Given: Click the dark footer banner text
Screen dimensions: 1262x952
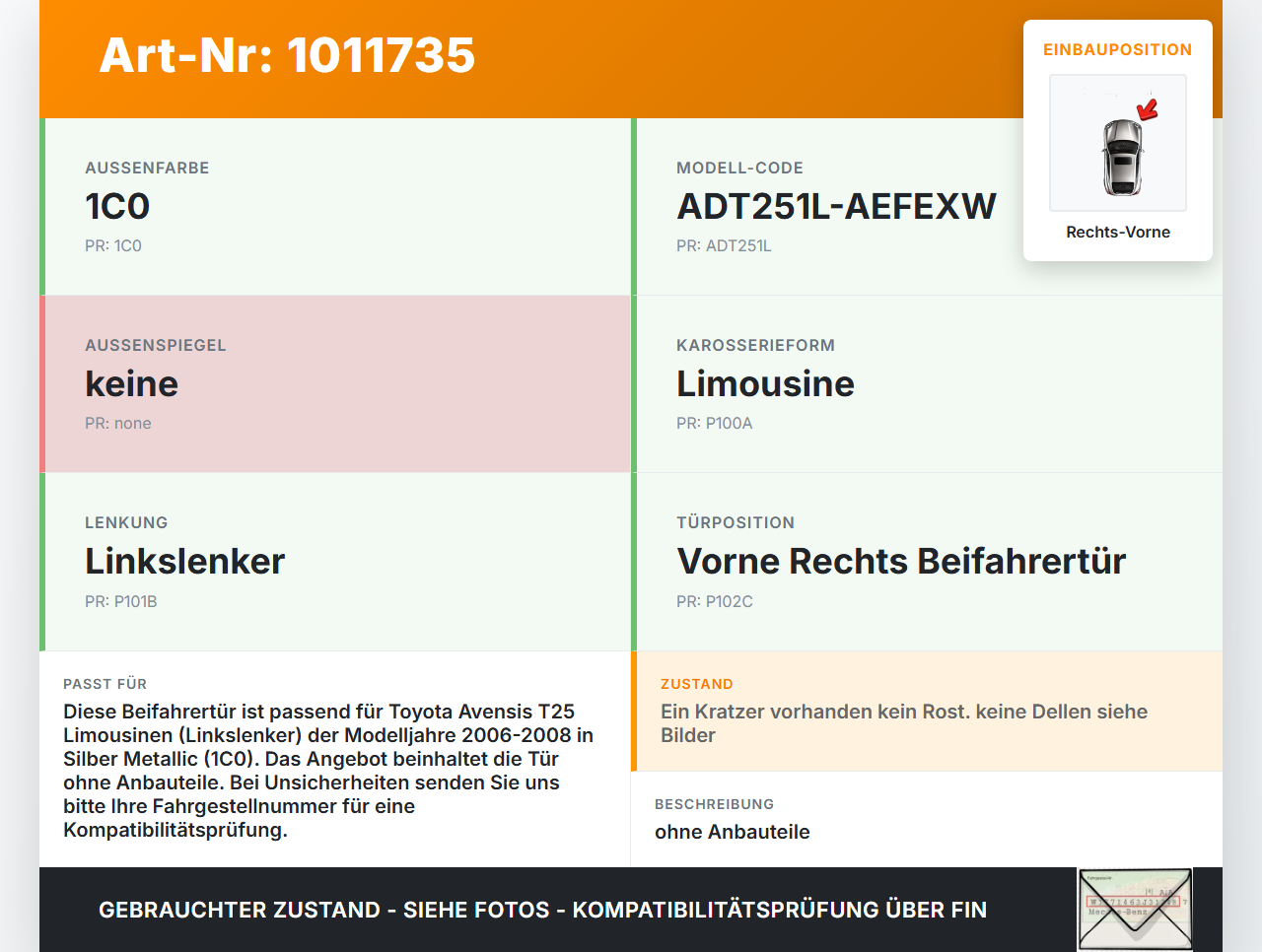Looking at the screenshot, I should point(542,910).
